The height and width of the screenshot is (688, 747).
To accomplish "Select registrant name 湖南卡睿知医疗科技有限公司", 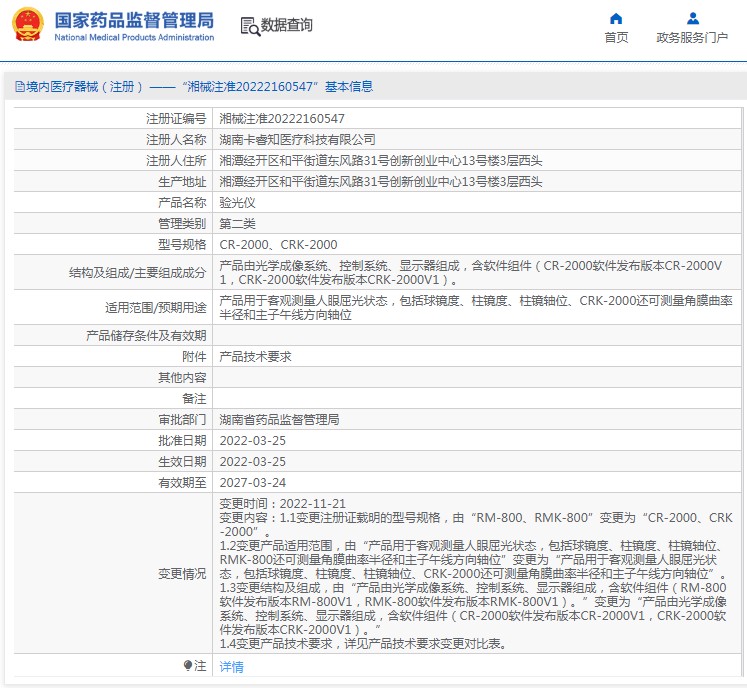I will [x=297, y=140].
